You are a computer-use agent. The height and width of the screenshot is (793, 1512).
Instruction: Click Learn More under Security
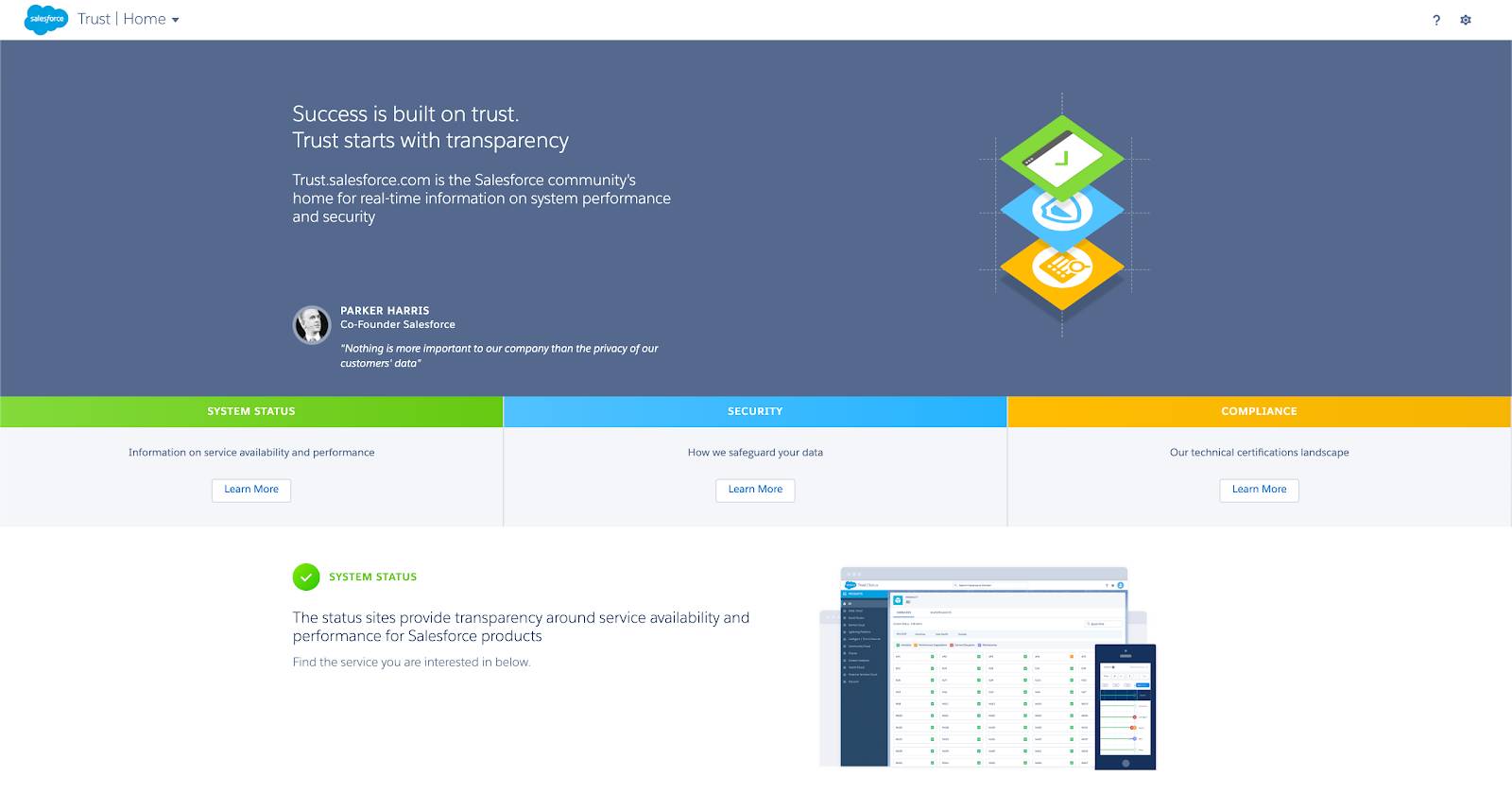click(755, 490)
